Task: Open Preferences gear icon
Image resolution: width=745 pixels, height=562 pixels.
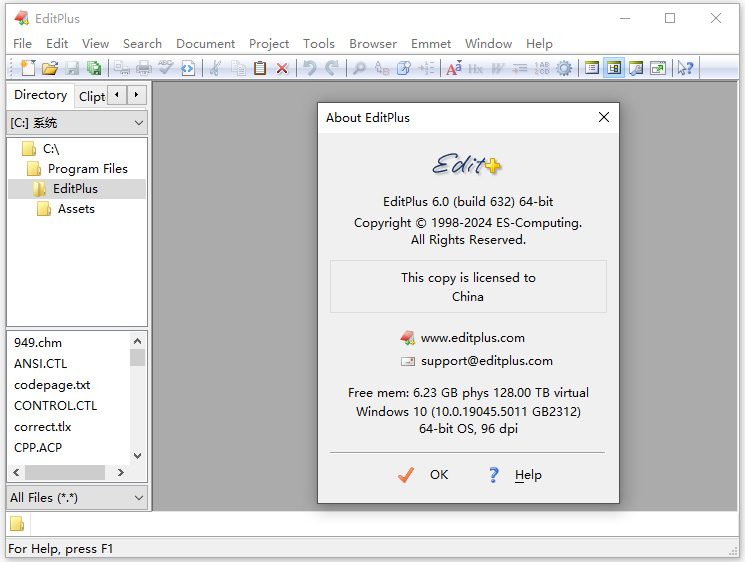Action: (564, 68)
